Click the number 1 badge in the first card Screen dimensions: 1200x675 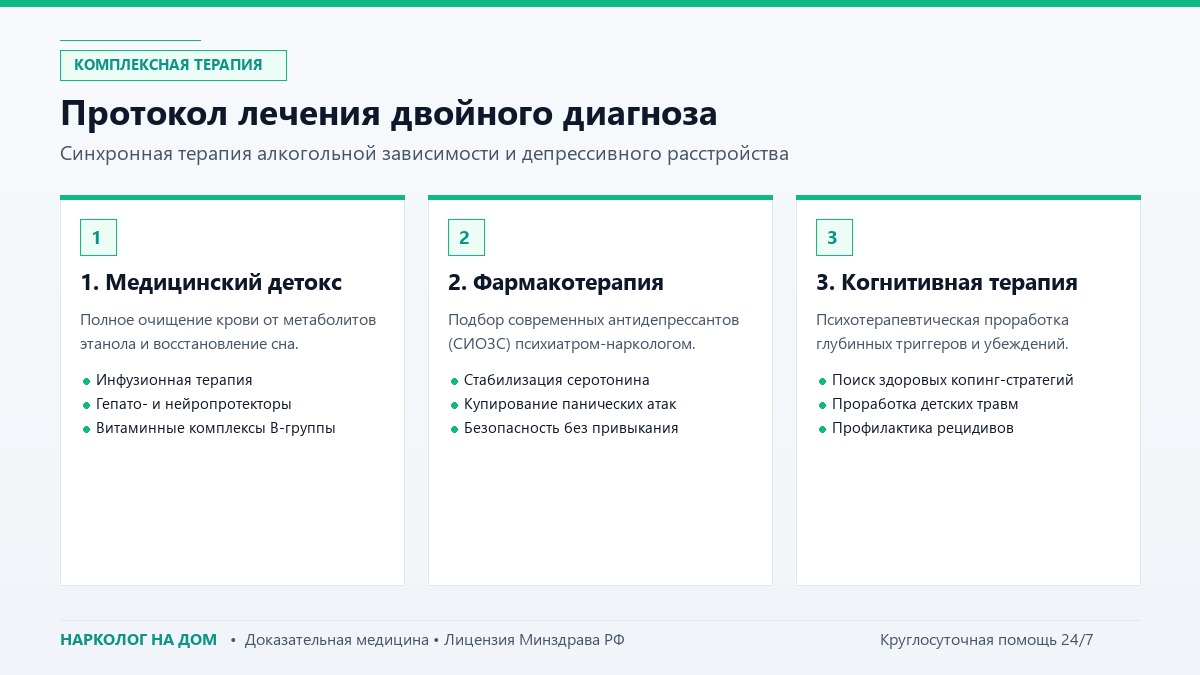pyautogui.click(x=98, y=237)
